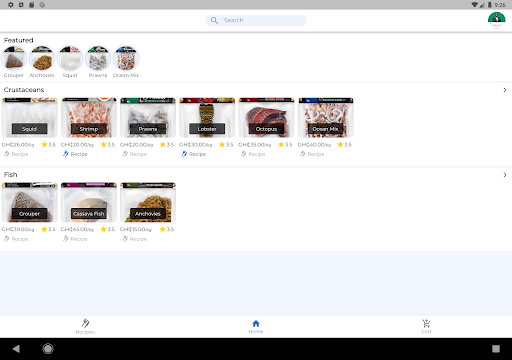View Recipe link under Octopus
Screen dimensions: 512x360
coord(253,154)
